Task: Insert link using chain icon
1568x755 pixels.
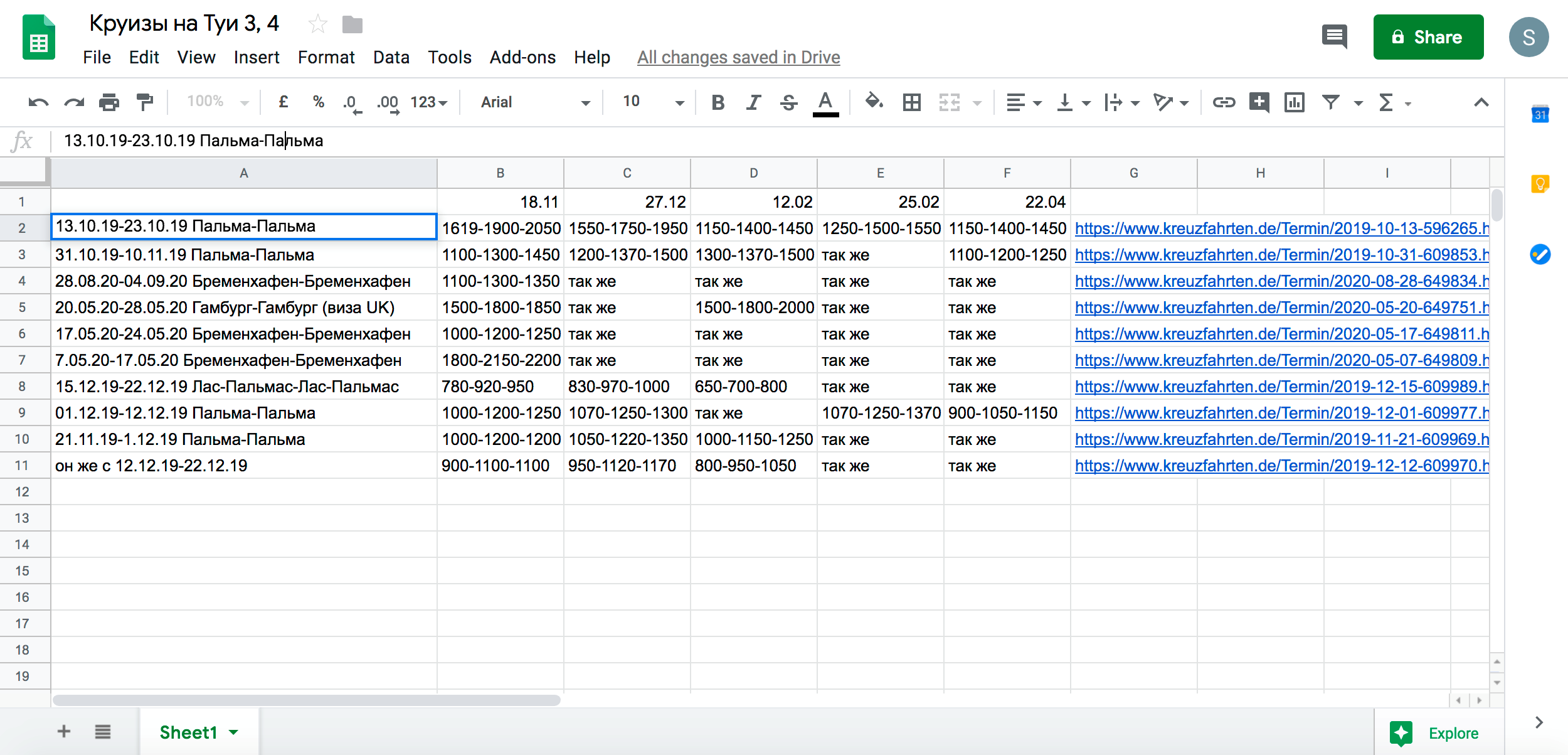Action: coord(1224,102)
